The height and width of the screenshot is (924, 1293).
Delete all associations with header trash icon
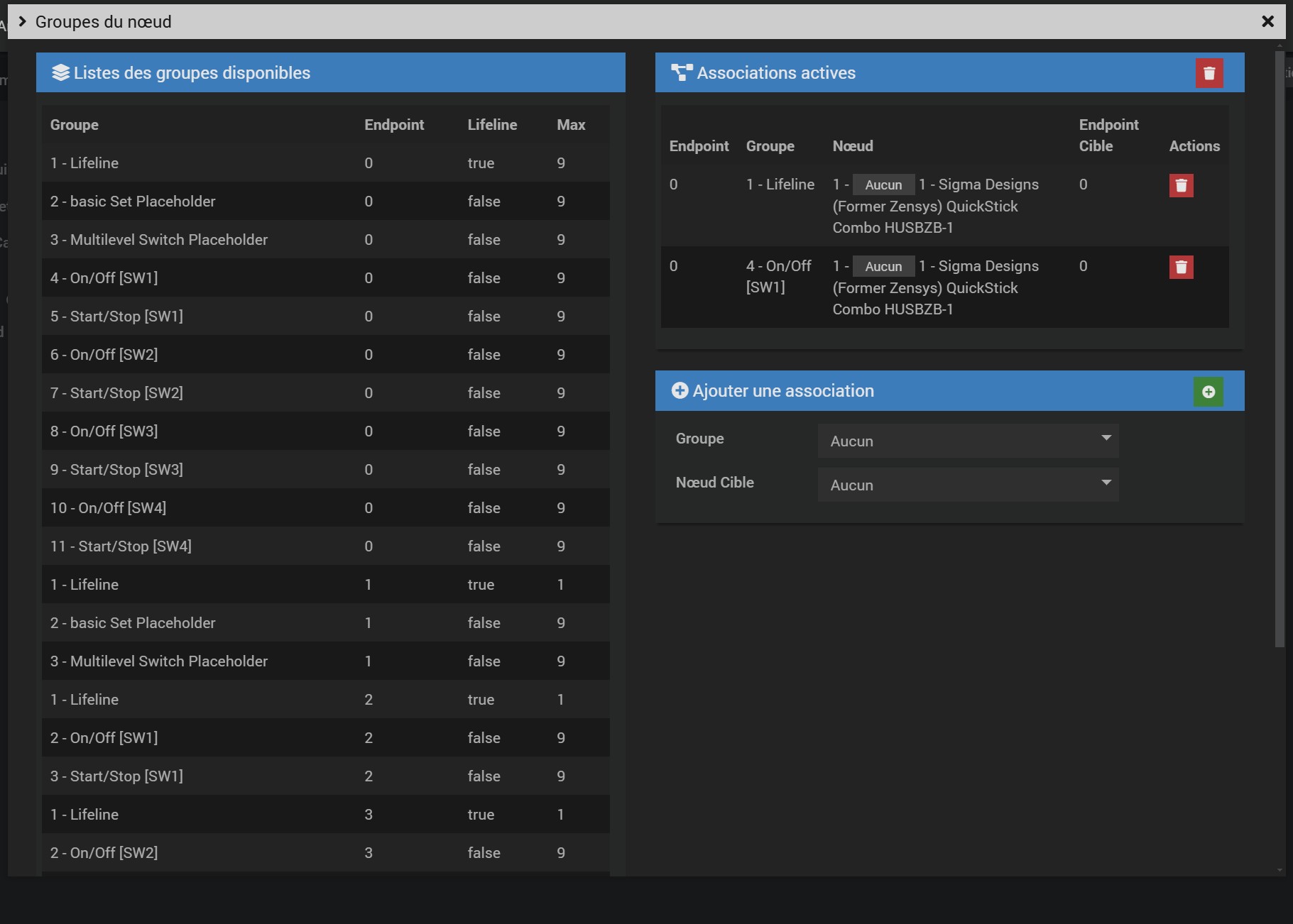(1209, 73)
